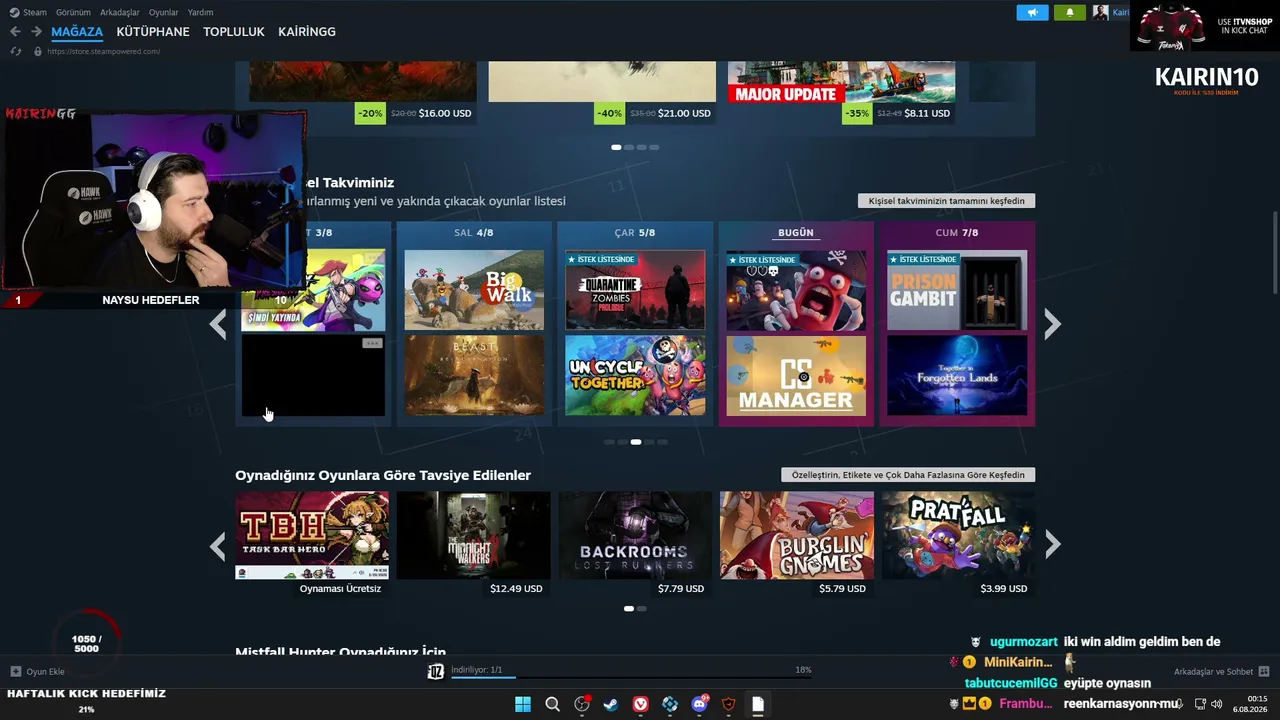Open the Yardım menu
Viewport: 1280px width, 720px height.
(201, 13)
